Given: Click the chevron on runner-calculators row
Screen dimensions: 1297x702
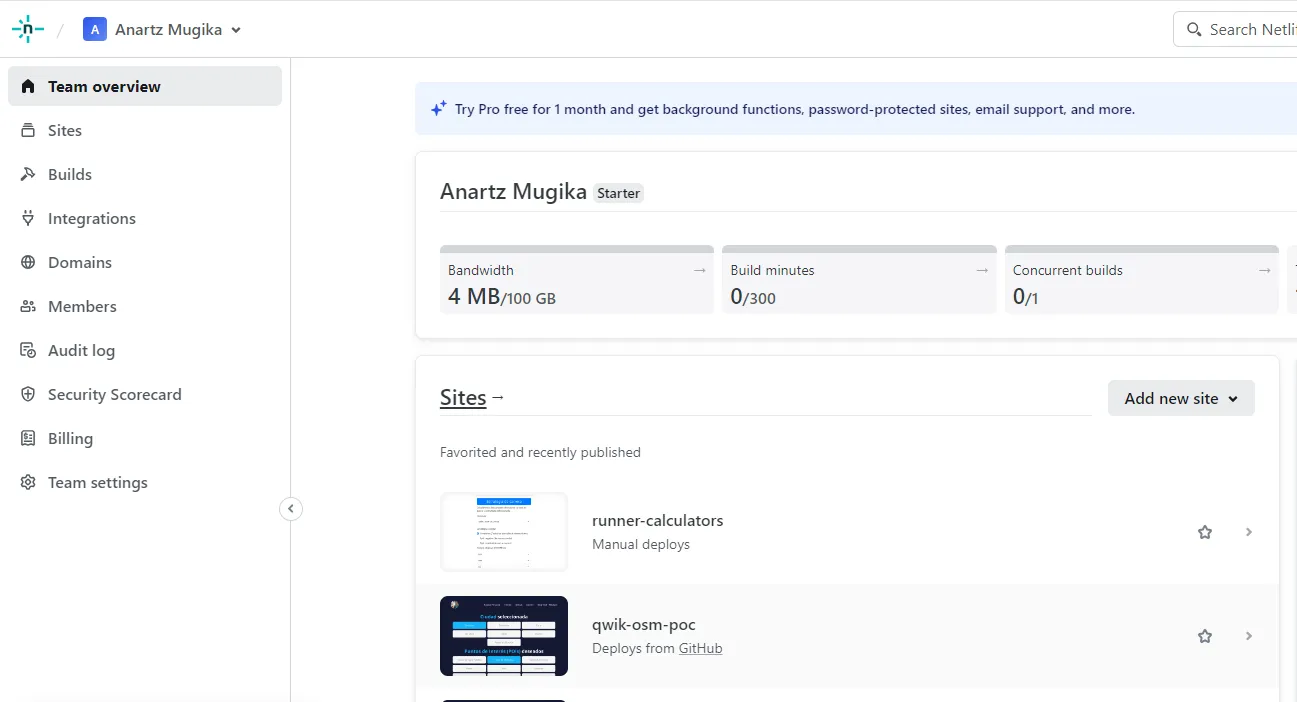Looking at the screenshot, I should click(x=1249, y=532).
